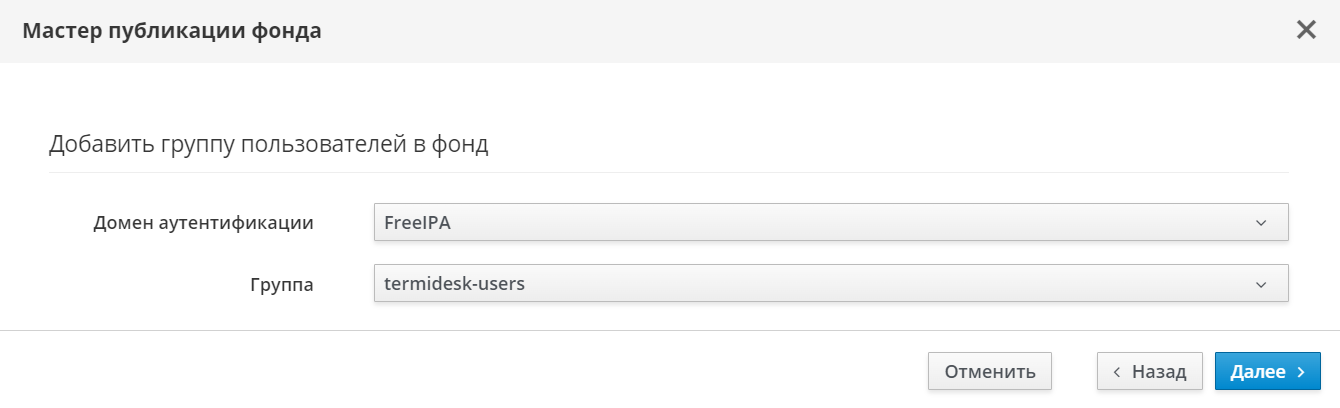Click empty footer area left of Отменить
This screenshot has height=408, width=1340.
500,371
